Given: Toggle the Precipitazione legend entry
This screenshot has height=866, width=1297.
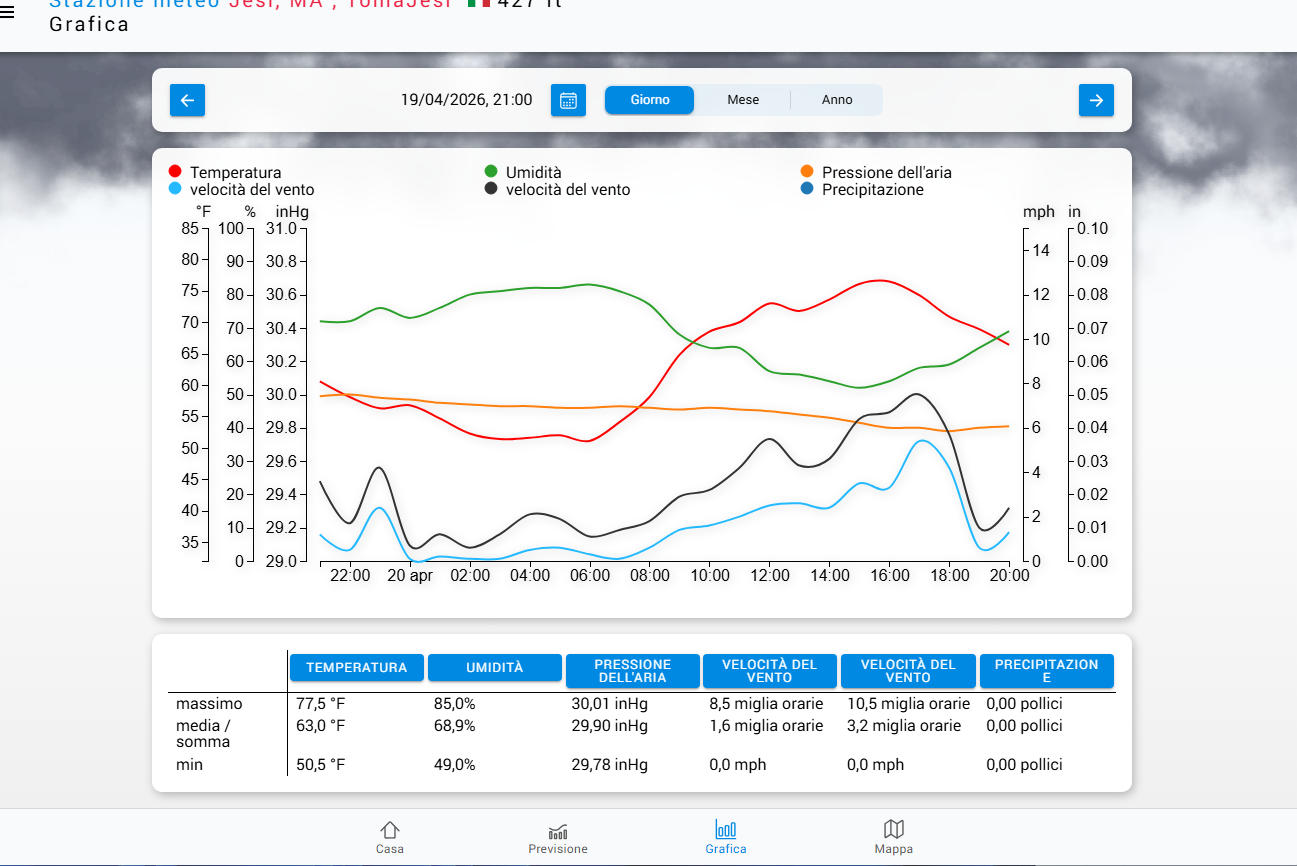Looking at the screenshot, I should point(872,189).
